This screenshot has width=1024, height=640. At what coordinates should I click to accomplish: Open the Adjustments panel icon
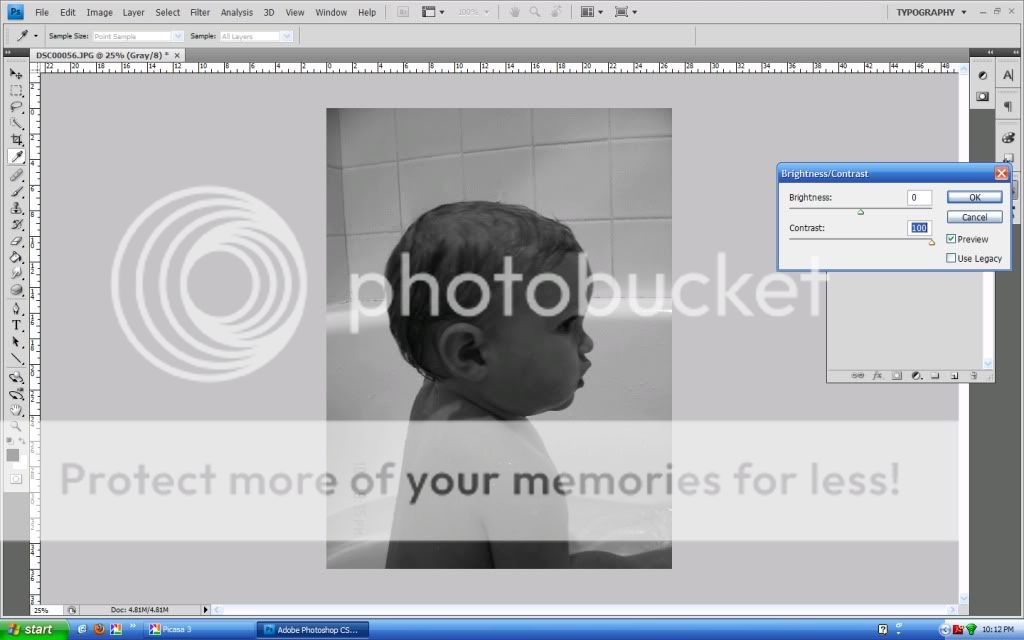[982, 76]
